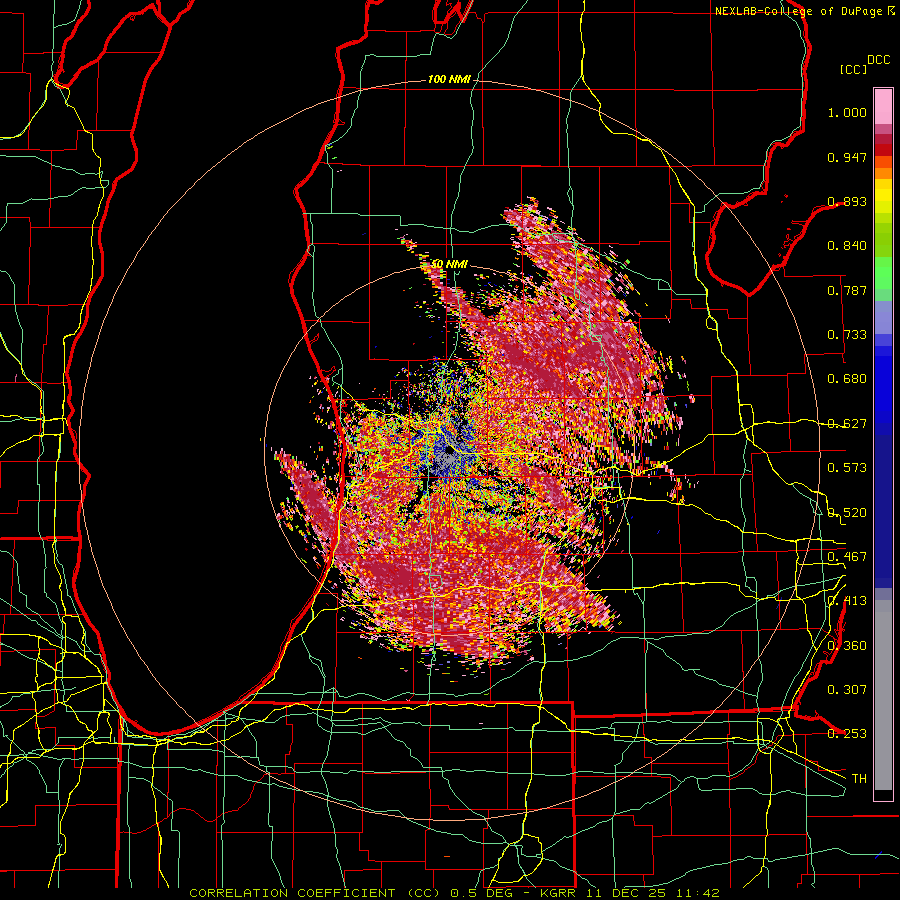
Task: Click the 100 NMI range ring label
Action: [x=449, y=79]
